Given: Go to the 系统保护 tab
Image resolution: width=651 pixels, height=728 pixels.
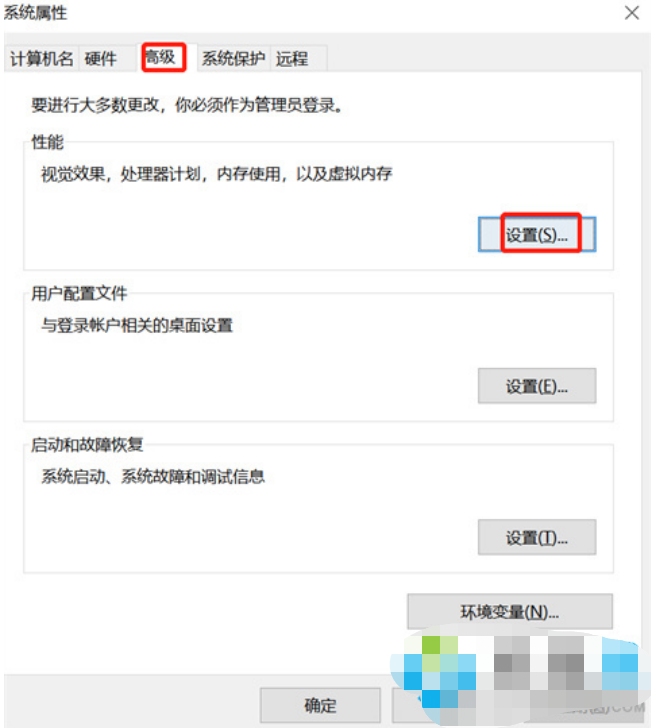Looking at the screenshot, I should click(x=233, y=58).
